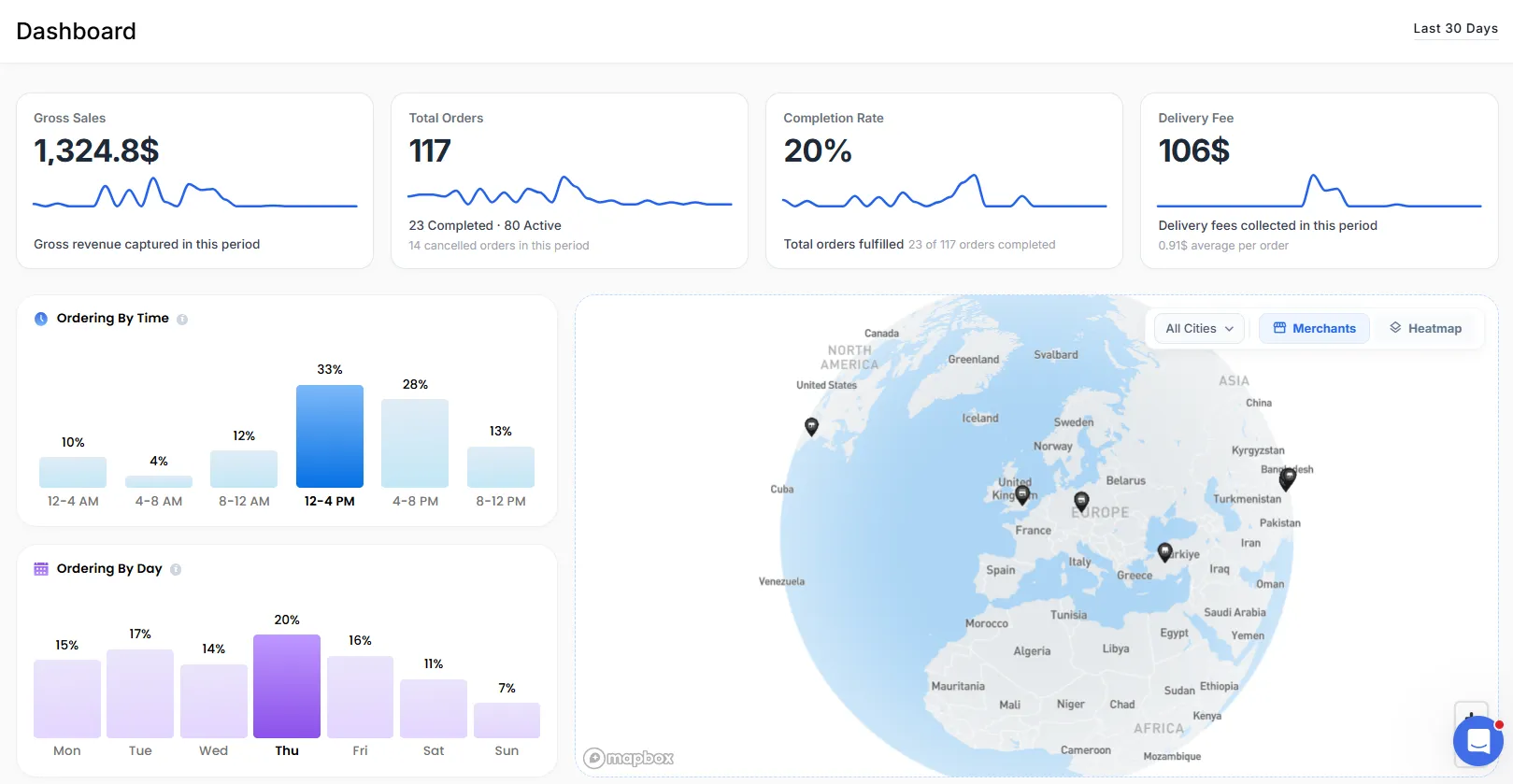This screenshot has height=784, width=1513.
Task: Click the Delivery Fee value 106$
Action: point(1194,150)
